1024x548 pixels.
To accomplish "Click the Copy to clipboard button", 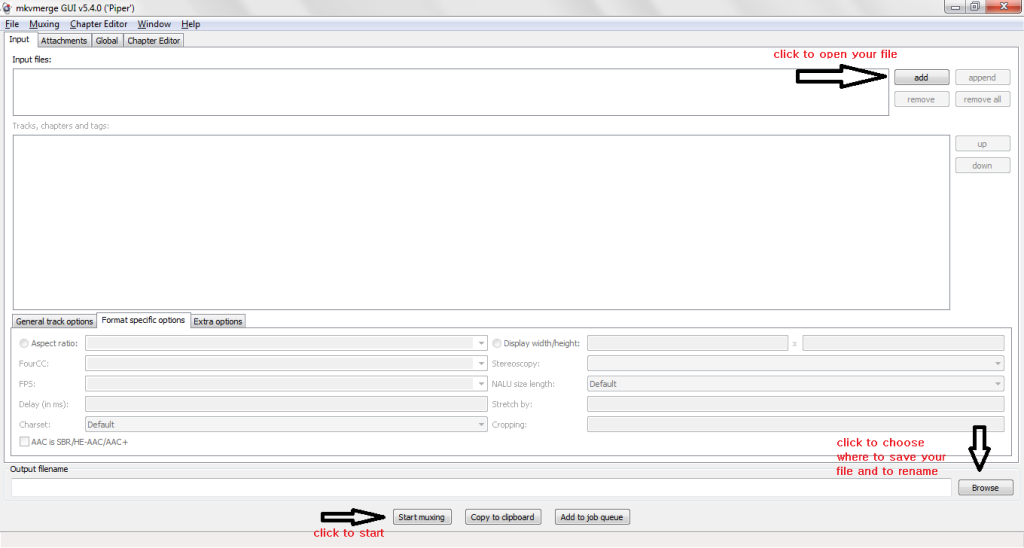I will [x=502, y=517].
